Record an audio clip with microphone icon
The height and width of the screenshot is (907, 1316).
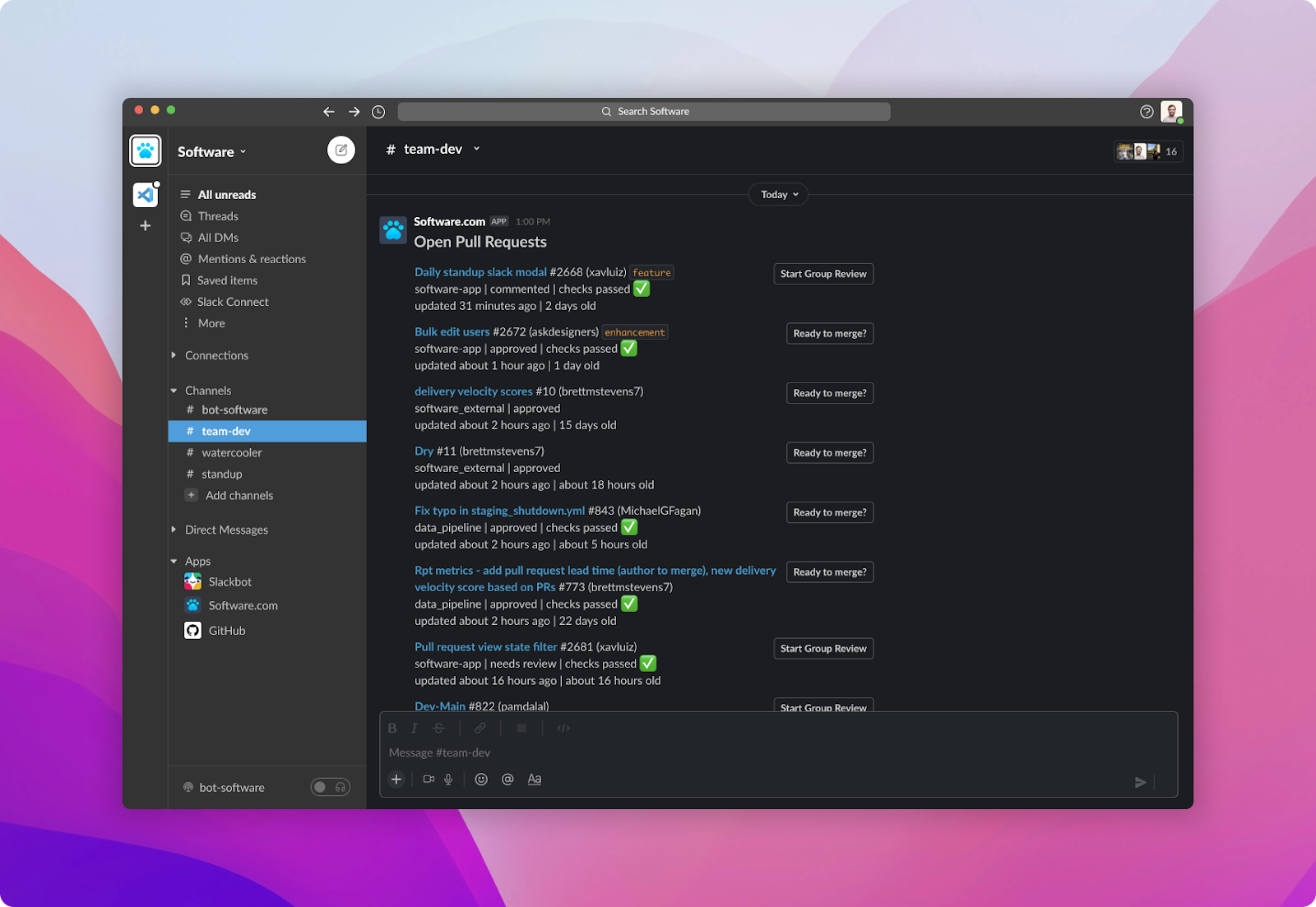[448, 780]
